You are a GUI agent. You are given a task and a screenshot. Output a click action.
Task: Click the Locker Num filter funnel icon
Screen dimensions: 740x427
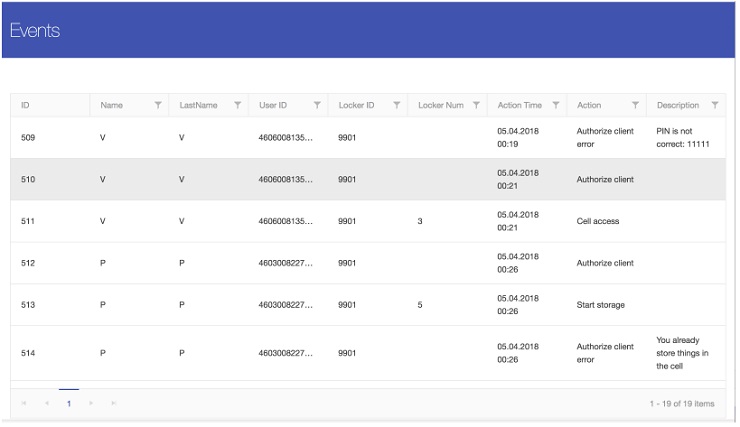pyautogui.click(x=476, y=105)
